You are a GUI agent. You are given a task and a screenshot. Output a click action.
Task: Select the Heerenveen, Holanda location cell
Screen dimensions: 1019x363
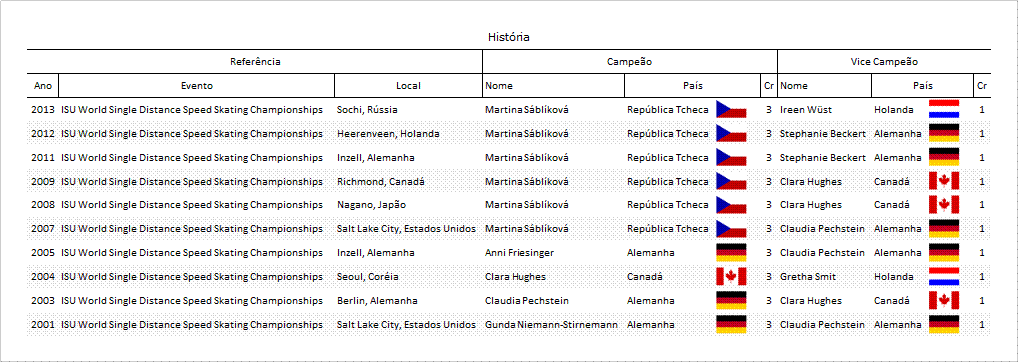coord(408,134)
